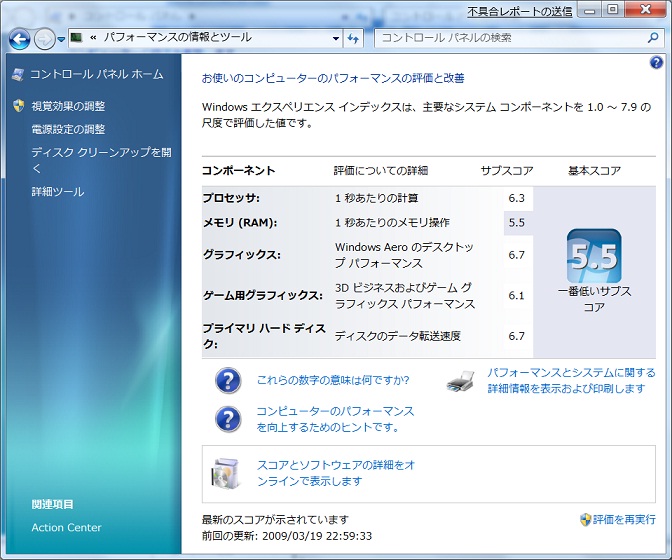This screenshot has height=560, width=672.
Task: Open コントロール パネル ホーム in the sidebar
Action: pos(96,74)
